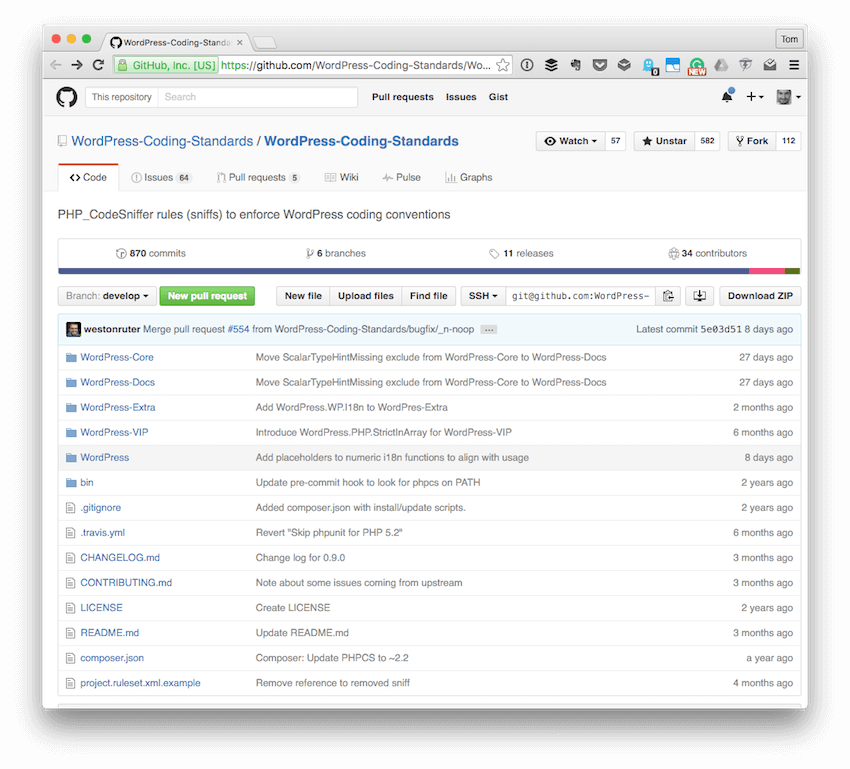View the 6 branches

coord(336,253)
